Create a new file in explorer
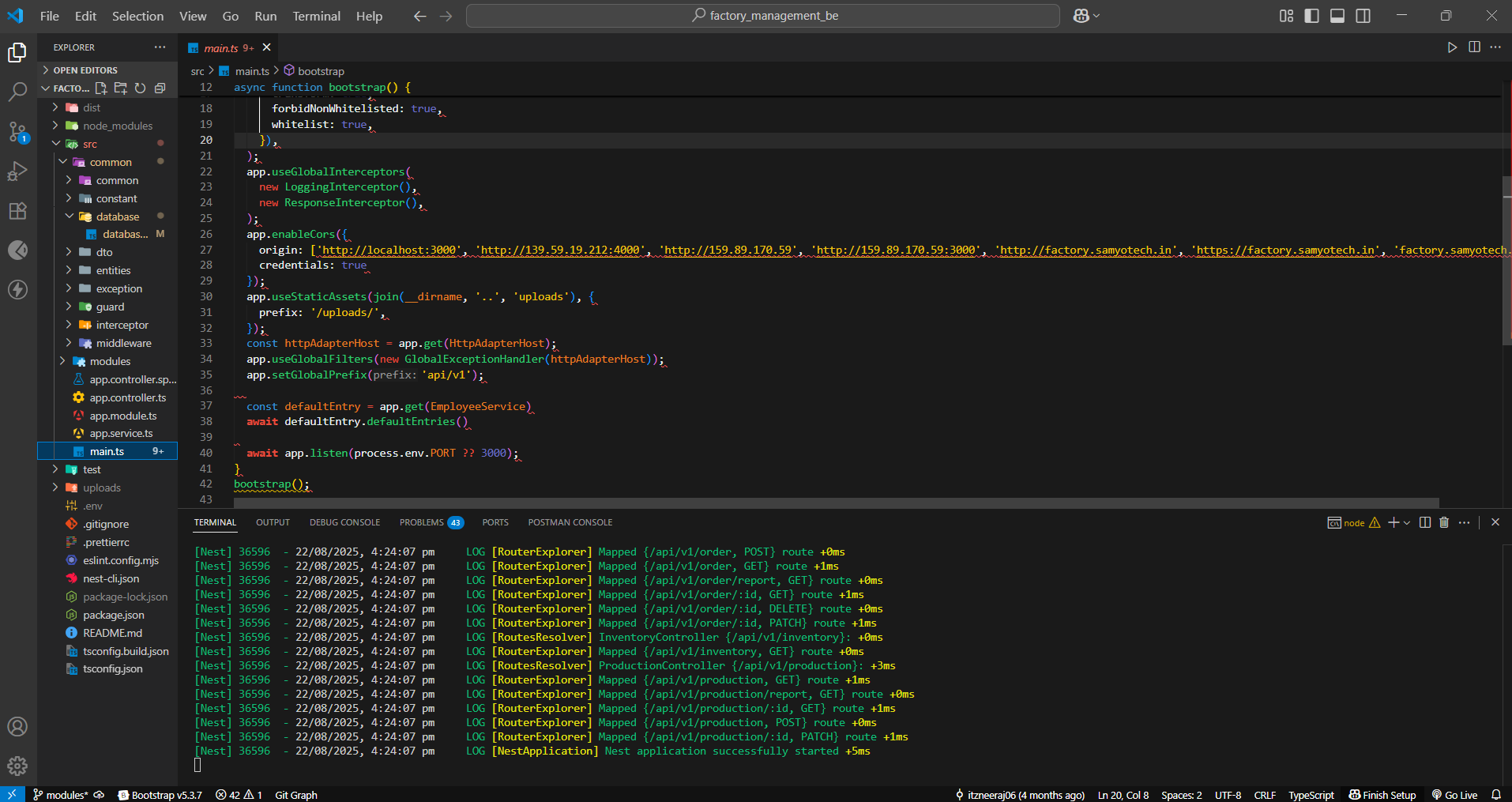 pyautogui.click(x=101, y=88)
